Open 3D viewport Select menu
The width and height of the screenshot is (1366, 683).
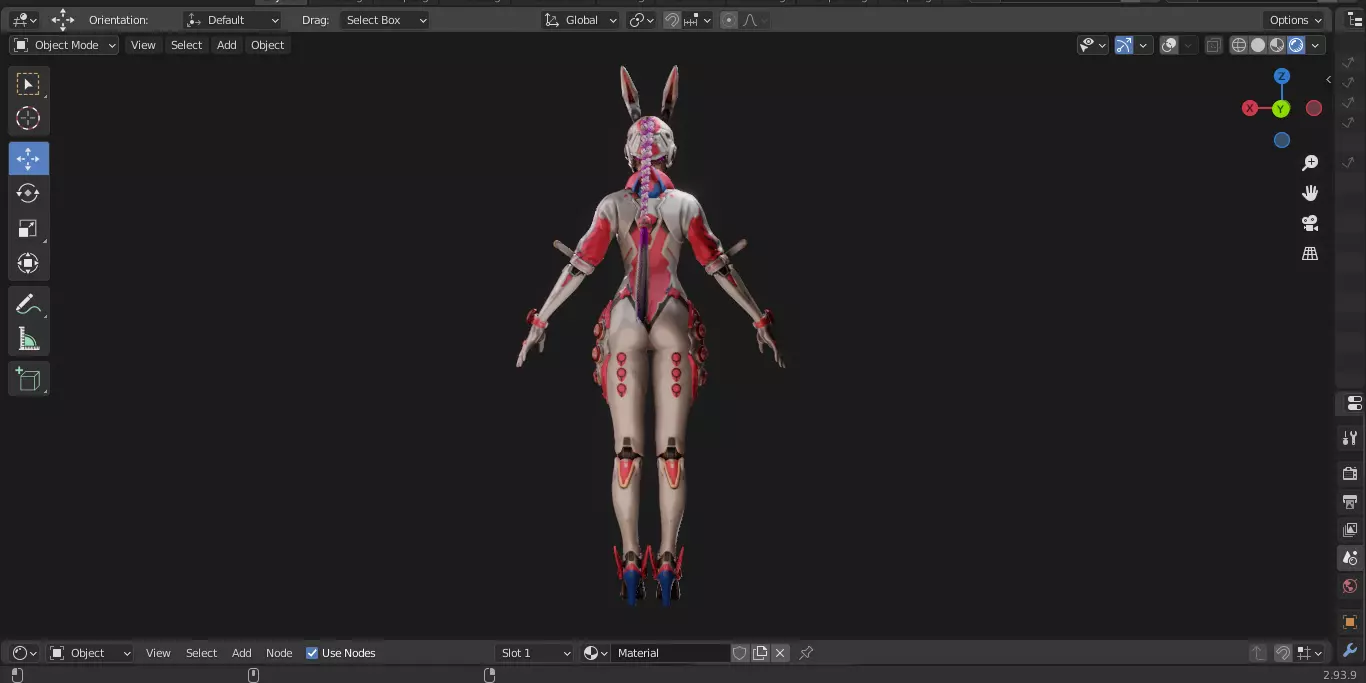tap(186, 45)
